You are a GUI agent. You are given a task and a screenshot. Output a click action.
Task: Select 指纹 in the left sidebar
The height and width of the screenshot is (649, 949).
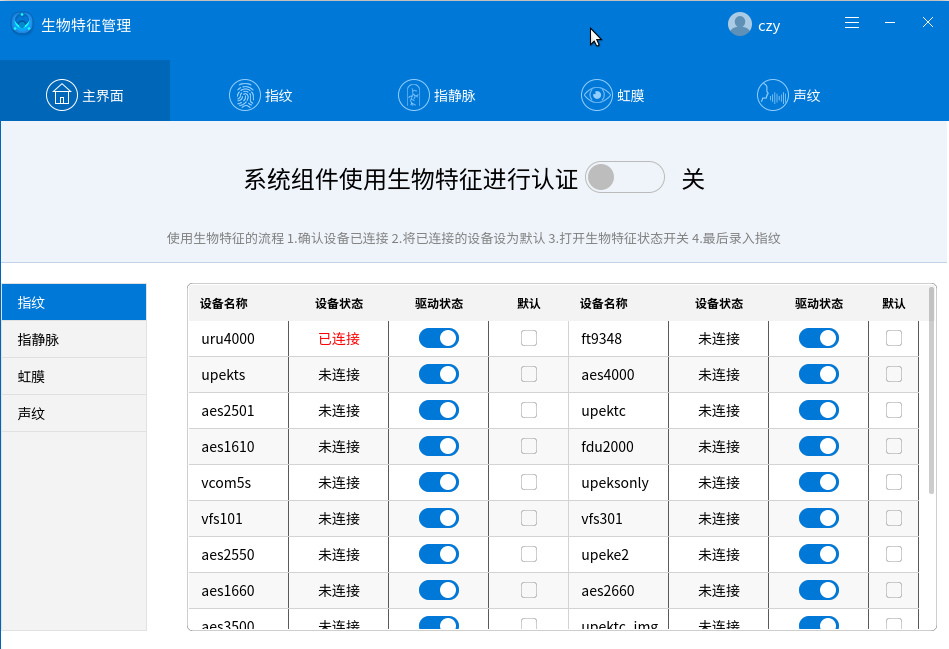pyautogui.click(x=74, y=302)
